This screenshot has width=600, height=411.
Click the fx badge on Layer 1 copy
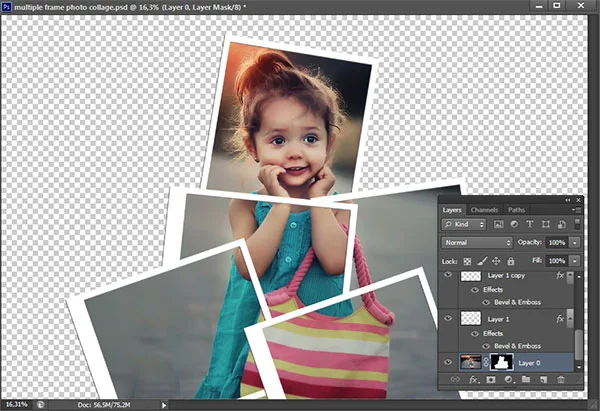[560, 276]
